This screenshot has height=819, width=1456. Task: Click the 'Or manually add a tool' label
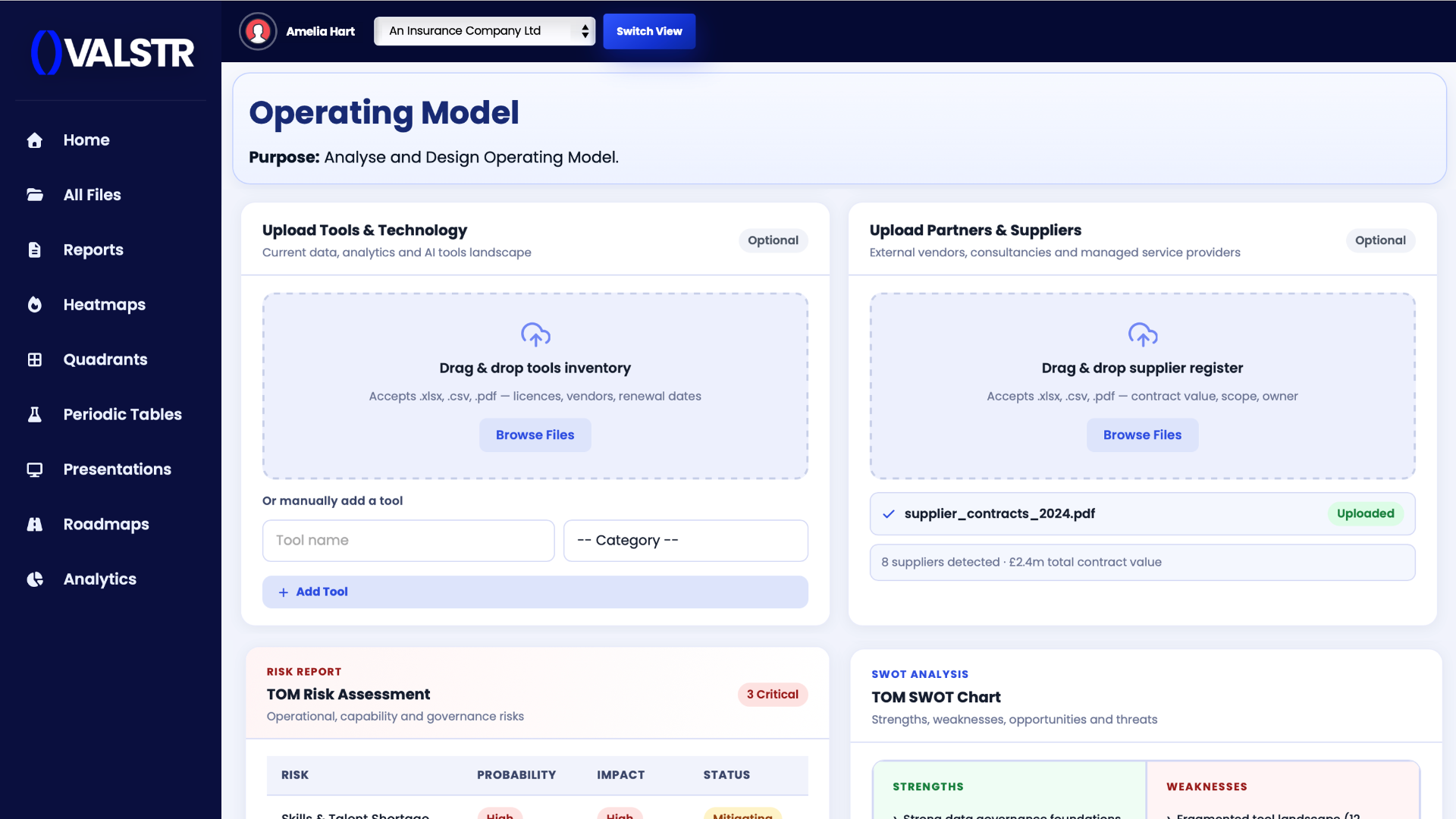click(333, 501)
